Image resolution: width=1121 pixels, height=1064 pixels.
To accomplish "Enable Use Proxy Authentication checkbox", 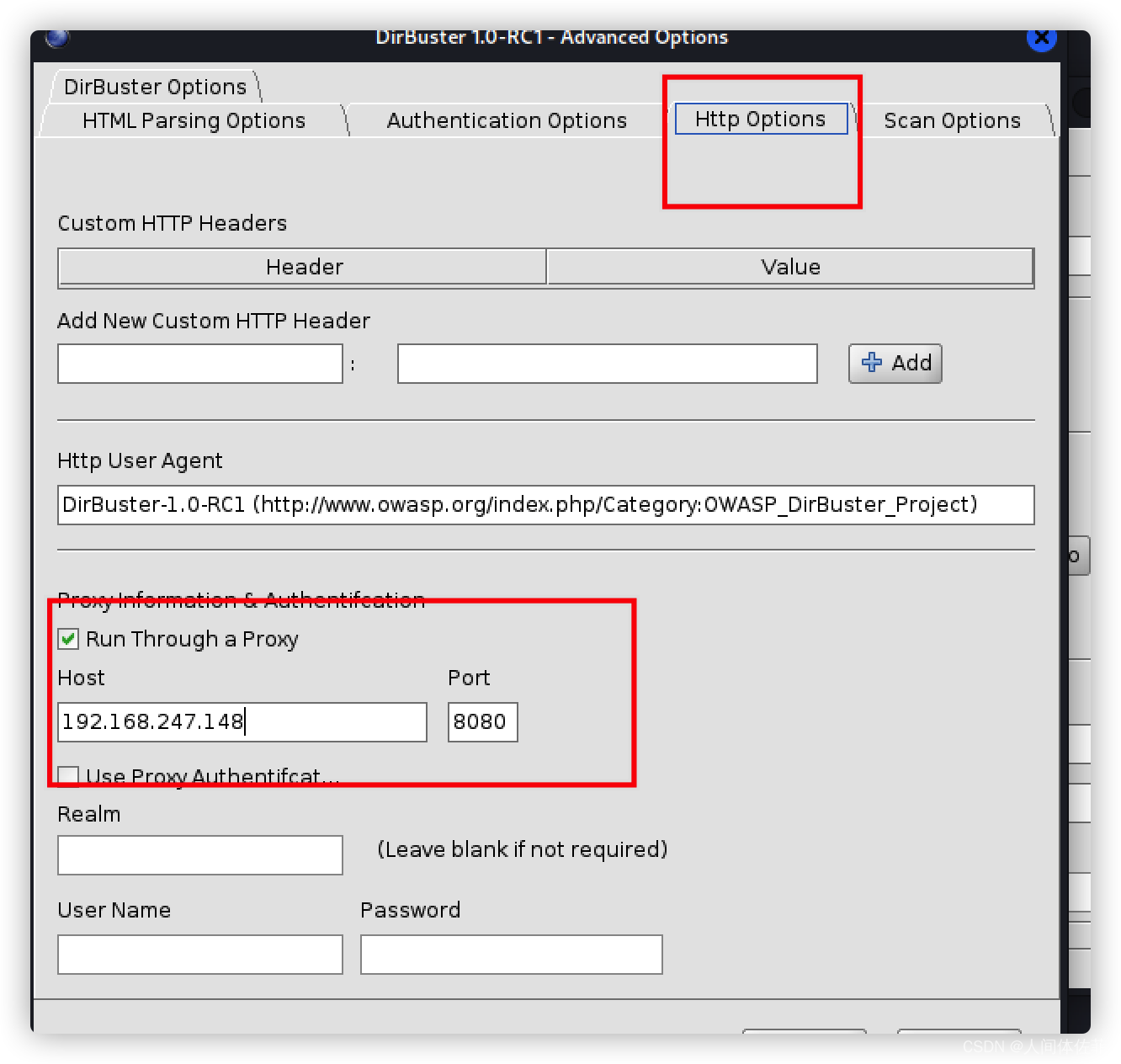I will point(69,775).
